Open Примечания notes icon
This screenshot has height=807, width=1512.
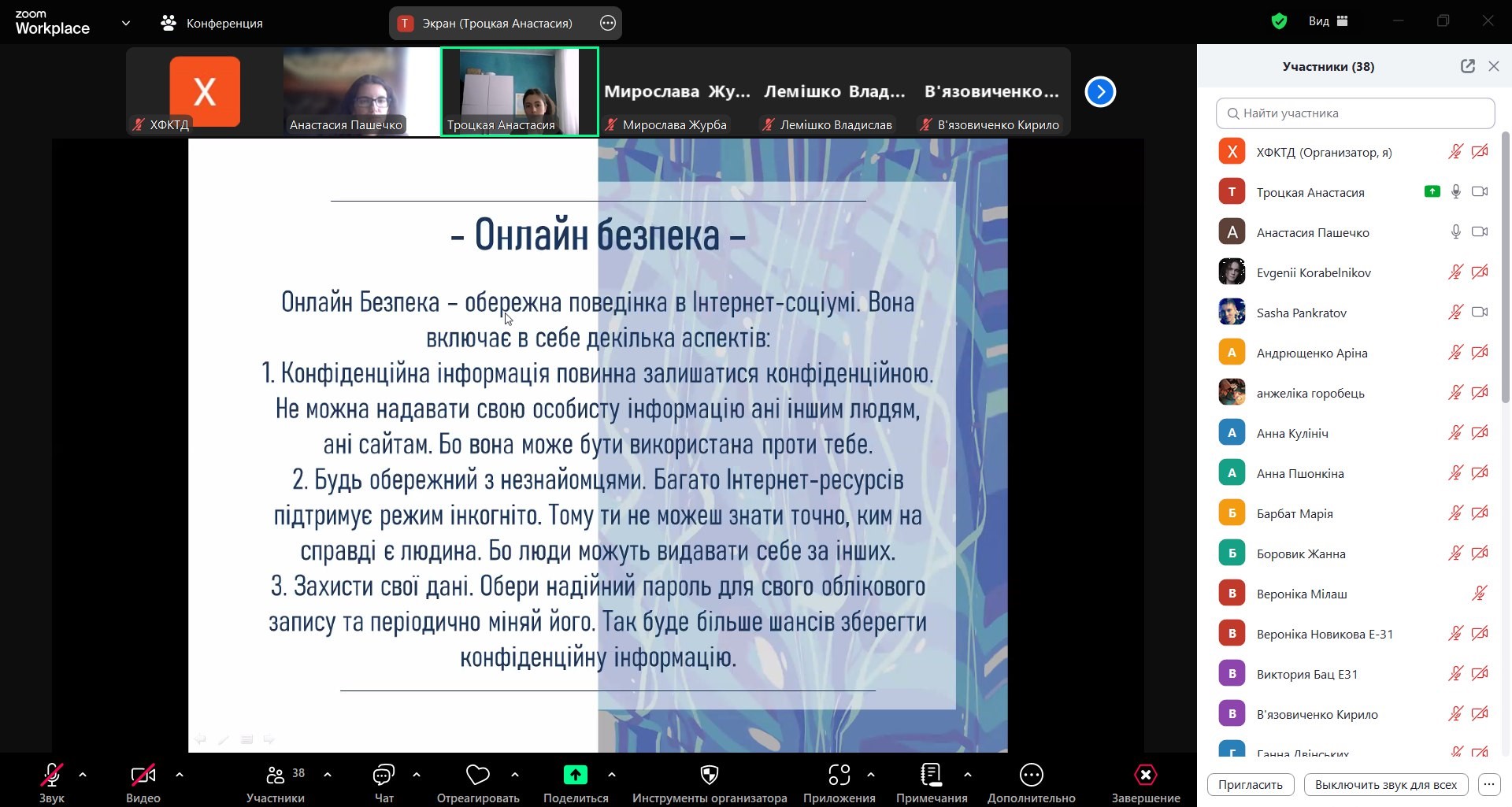(x=931, y=776)
